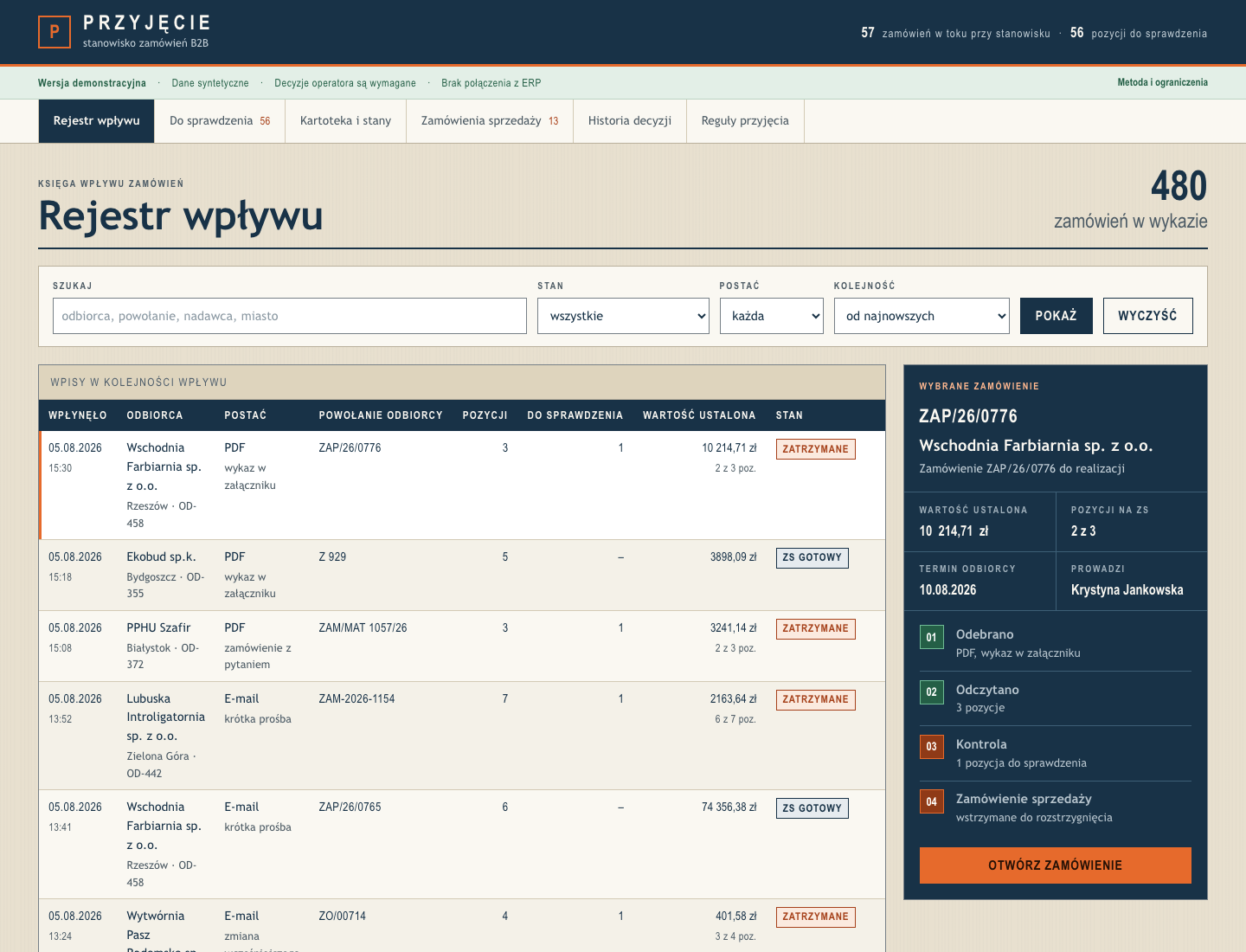
Task: Click the ODBIORCA column header
Action: point(155,415)
